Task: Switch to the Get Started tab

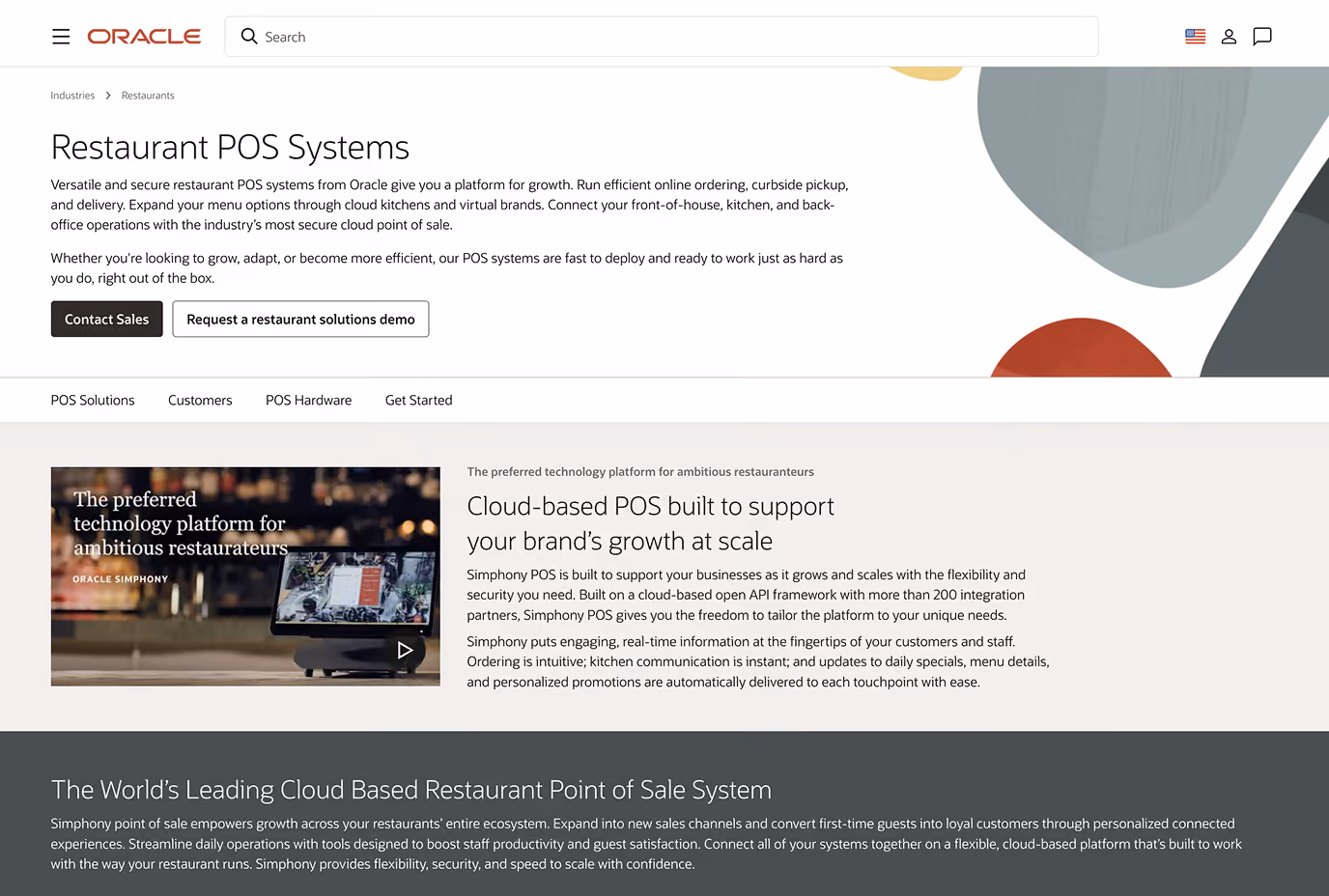Action: [x=419, y=400]
